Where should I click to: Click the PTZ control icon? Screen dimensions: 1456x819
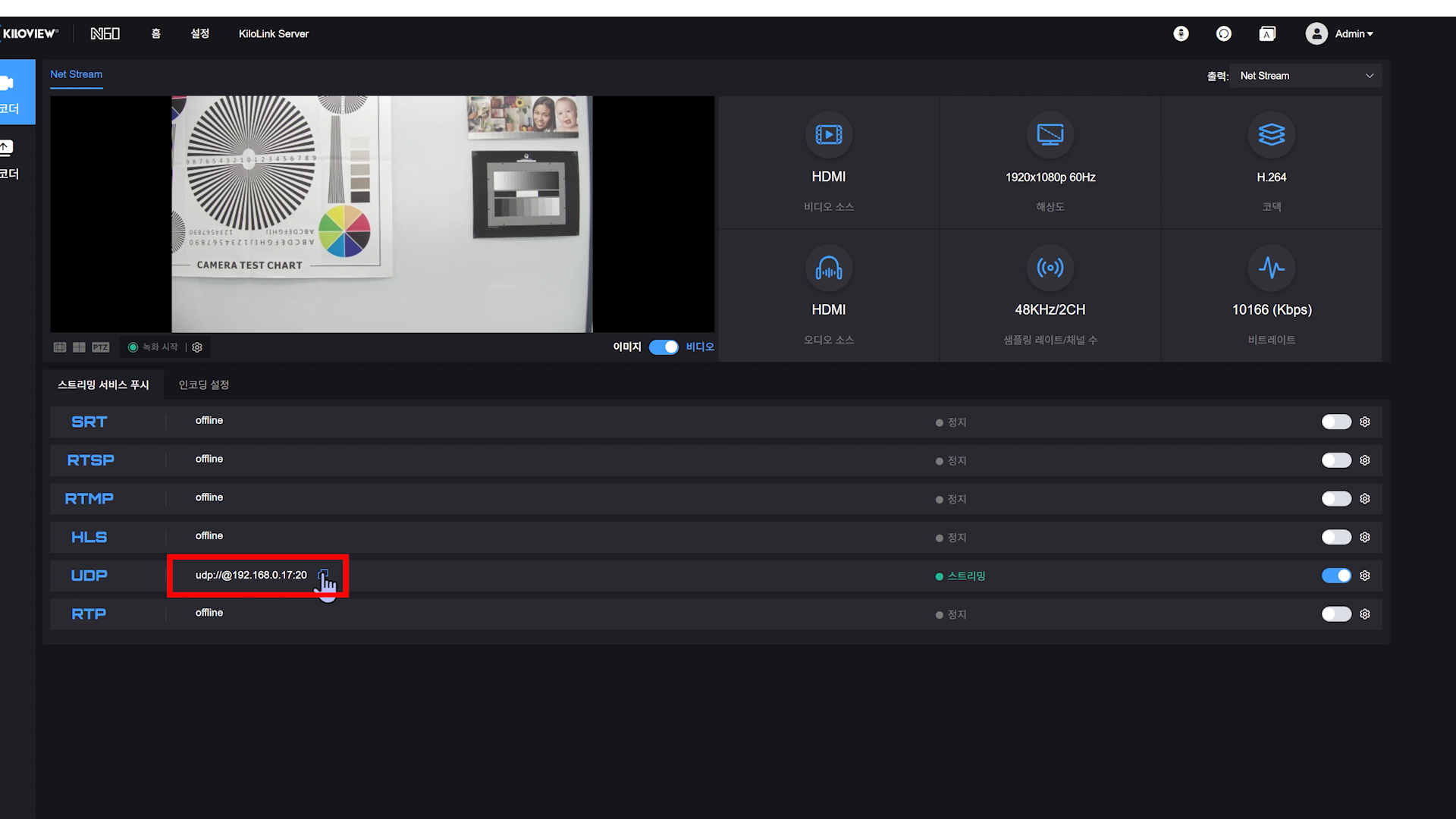tap(100, 347)
